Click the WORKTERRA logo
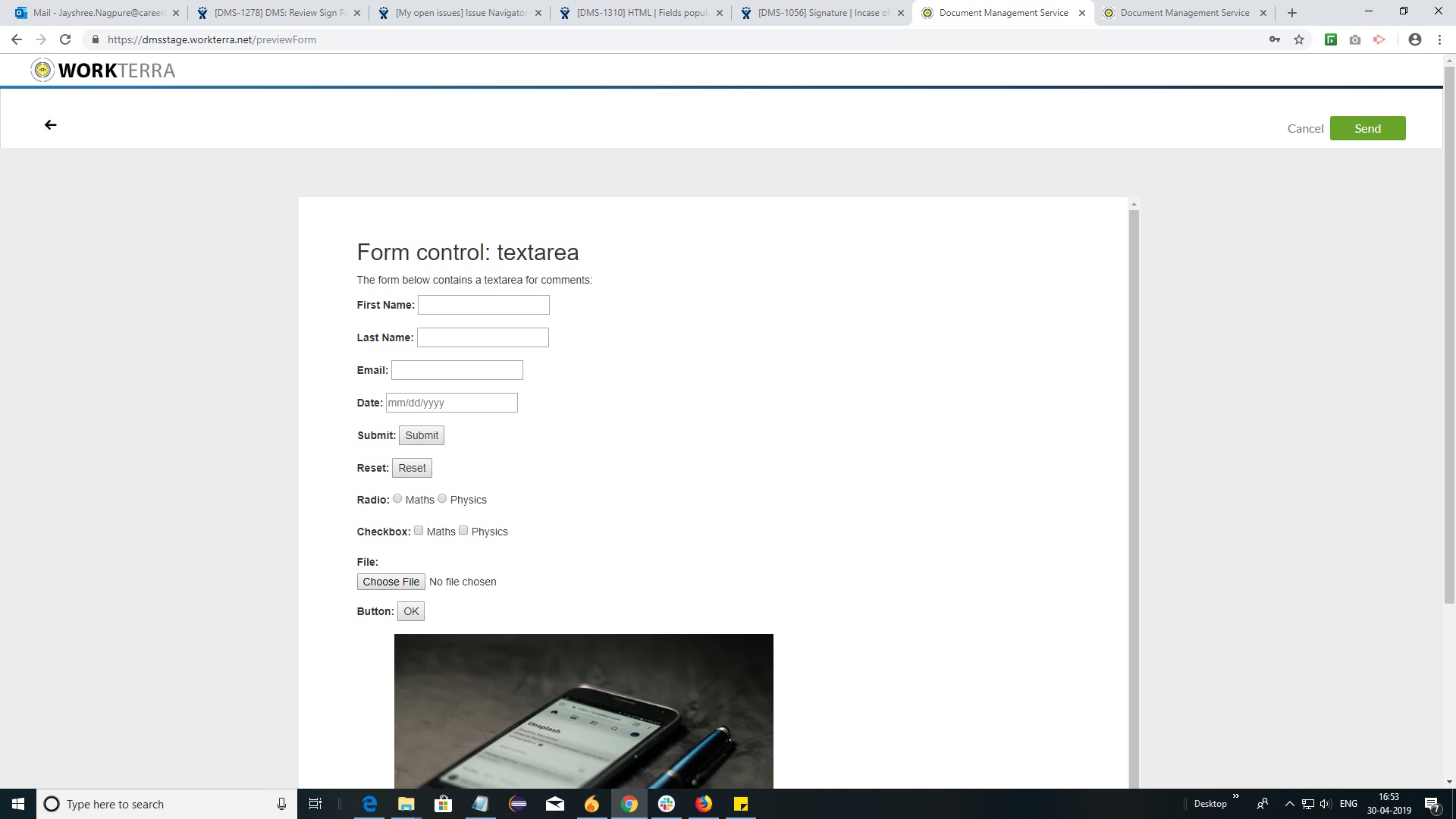This screenshot has width=1456, height=819. [103, 71]
